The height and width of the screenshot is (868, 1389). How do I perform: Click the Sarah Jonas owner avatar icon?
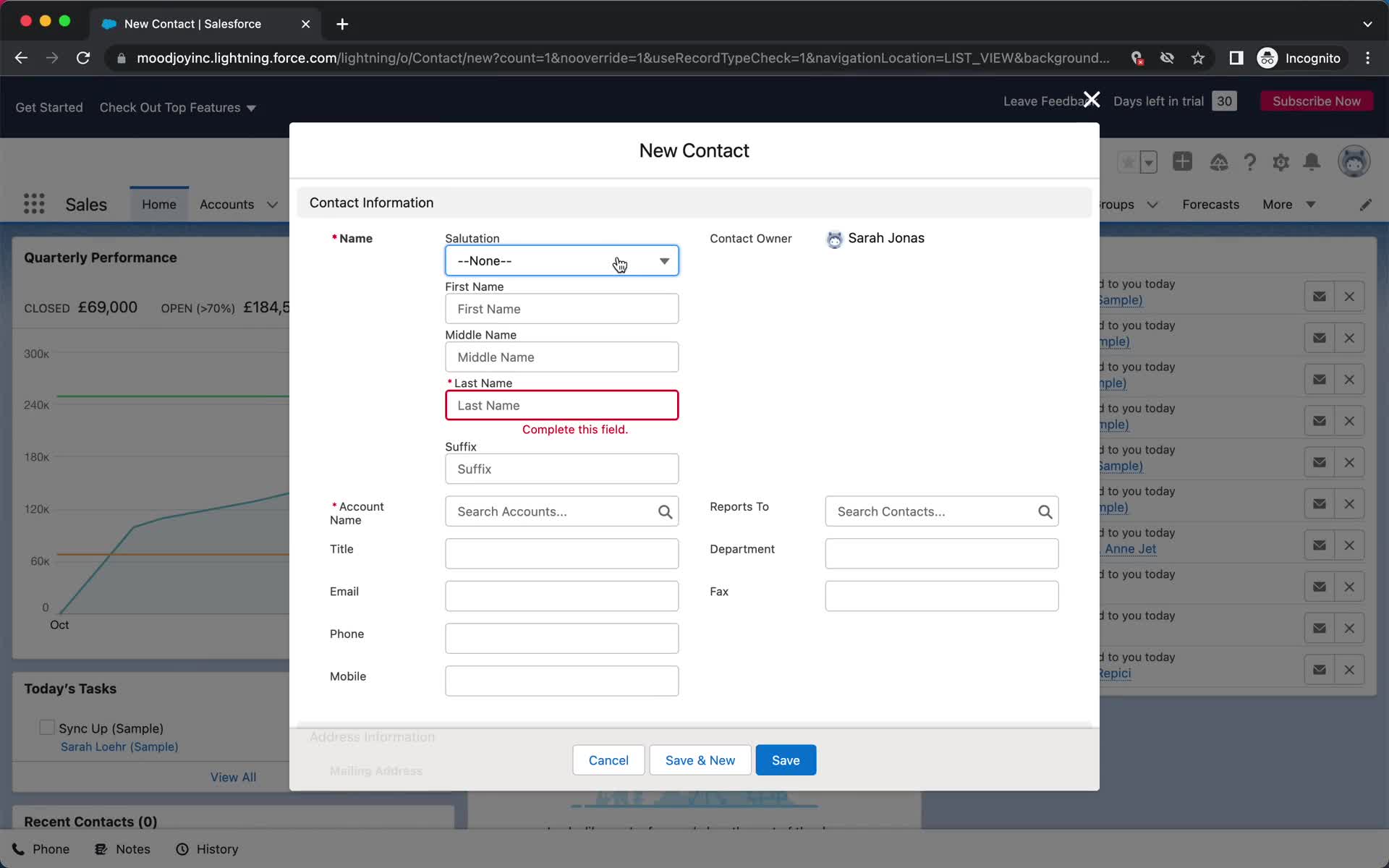[834, 239]
